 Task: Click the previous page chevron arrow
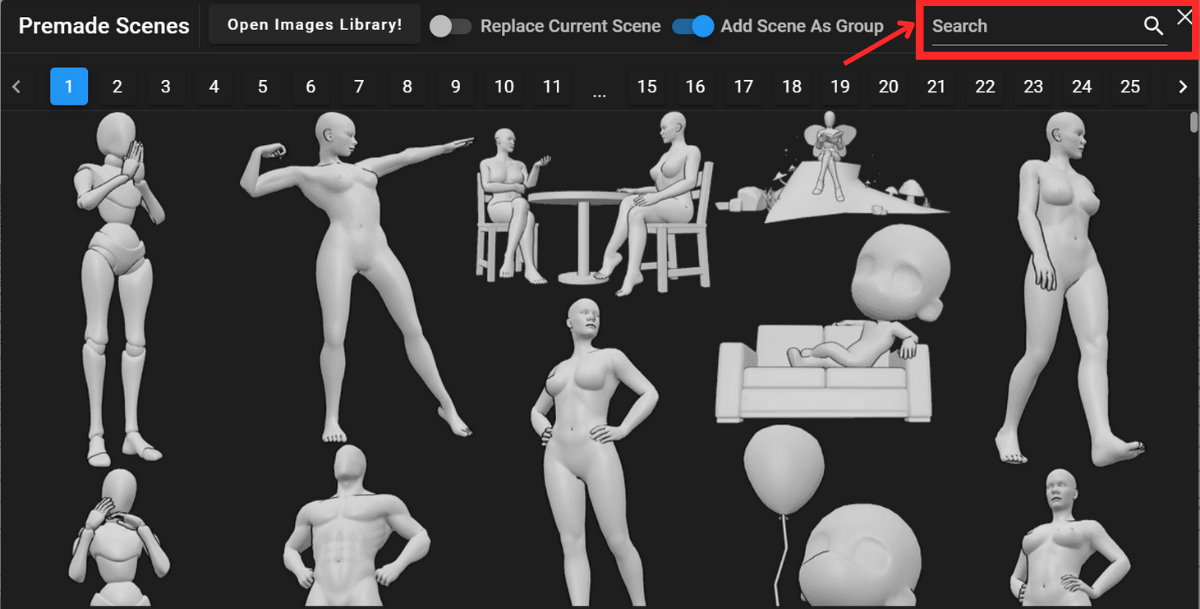pos(17,86)
